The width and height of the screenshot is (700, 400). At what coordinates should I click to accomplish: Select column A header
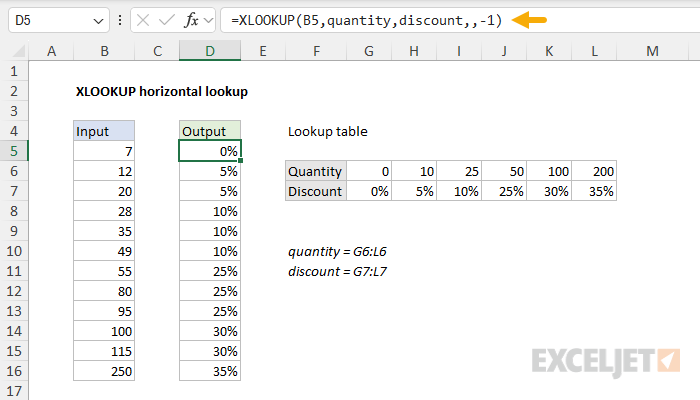pos(51,51)
